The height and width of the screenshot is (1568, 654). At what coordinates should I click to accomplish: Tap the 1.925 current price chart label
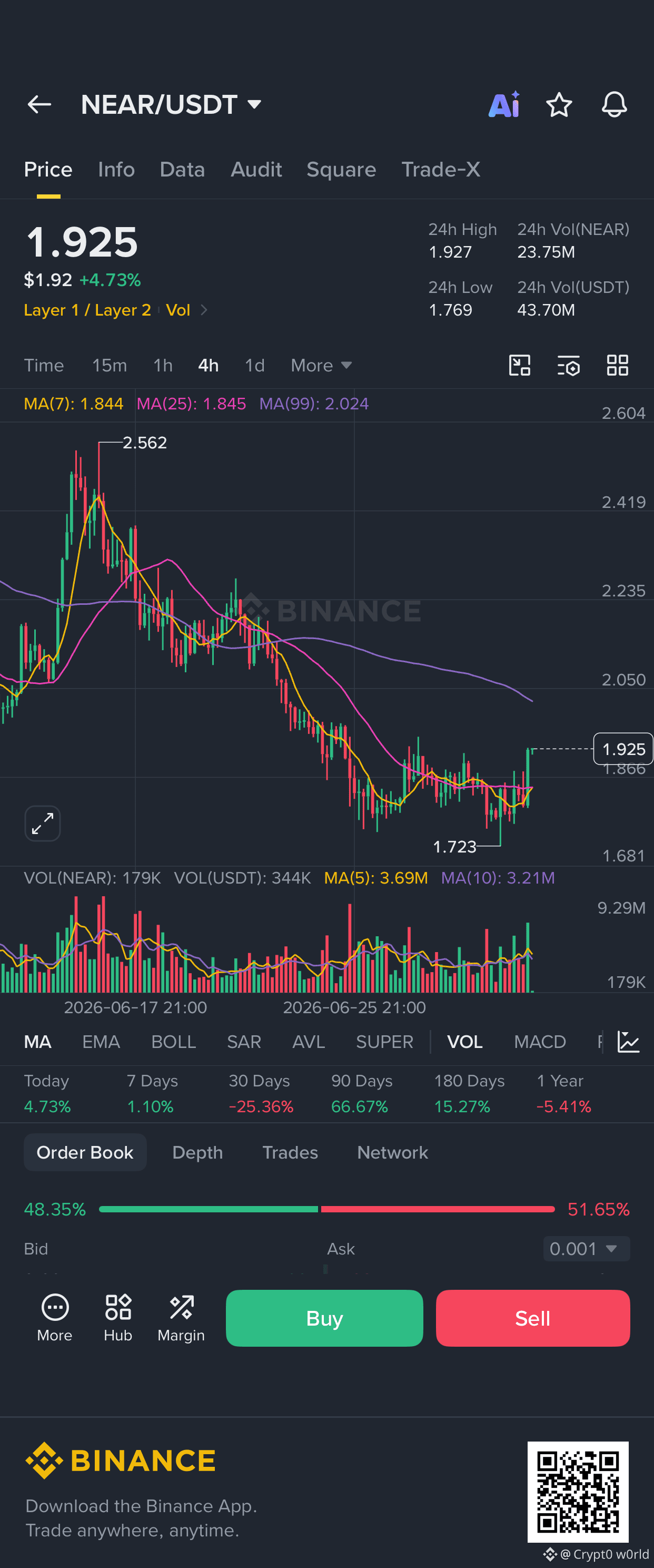[623, 749]
